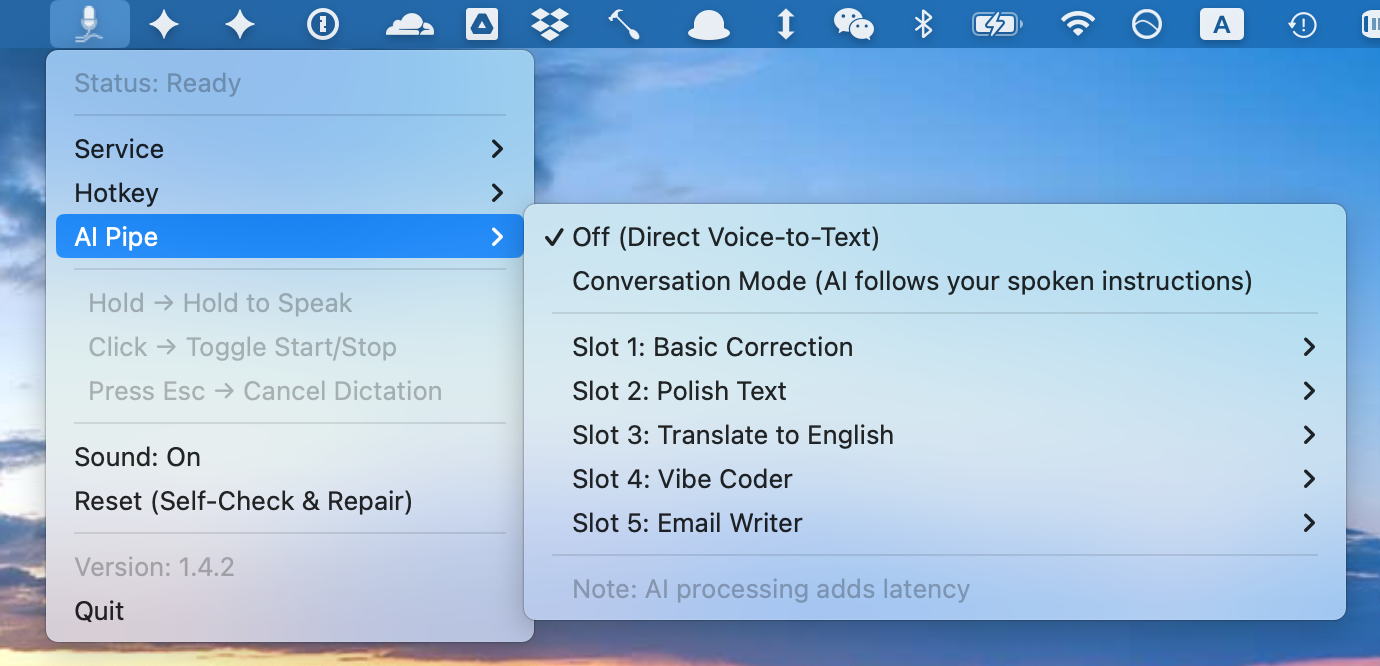Open the Wi-Fi status menu
Image resolution: width=1380 pixels, height=666 pixels.
(x=1077, y=25)
